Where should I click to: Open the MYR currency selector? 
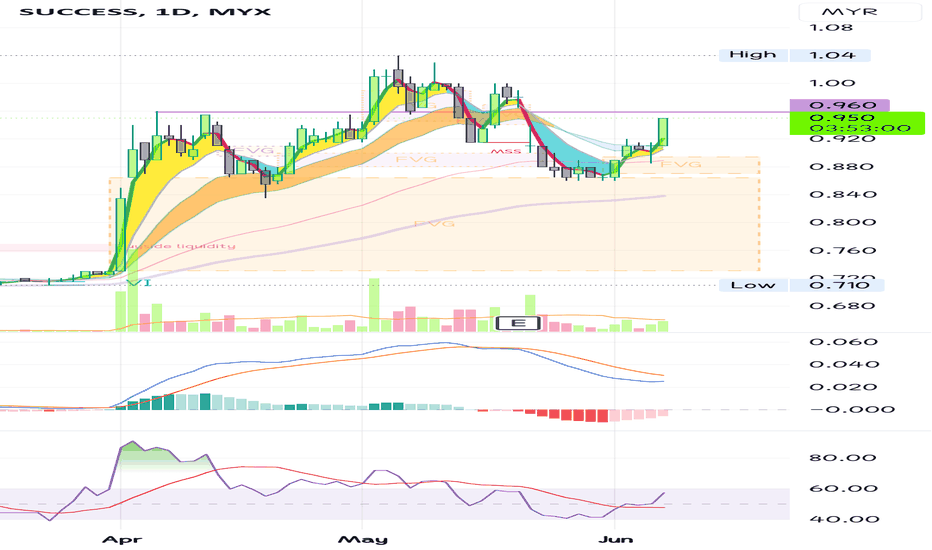(861, 11)
